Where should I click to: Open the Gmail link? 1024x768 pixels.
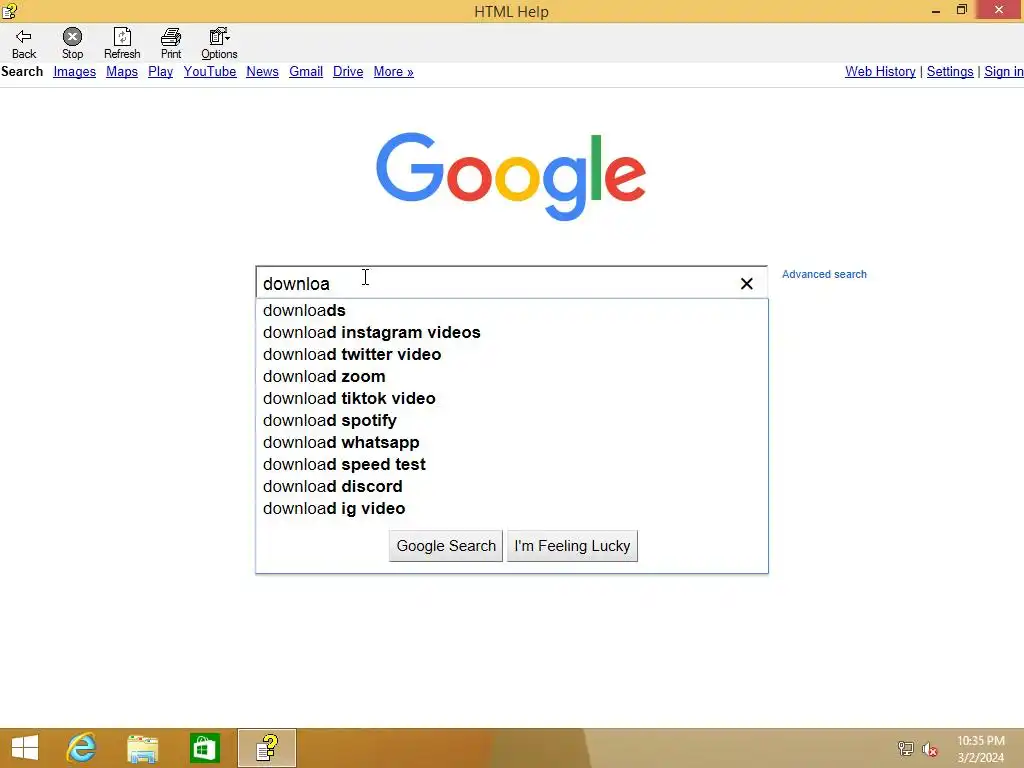point(306,72)
